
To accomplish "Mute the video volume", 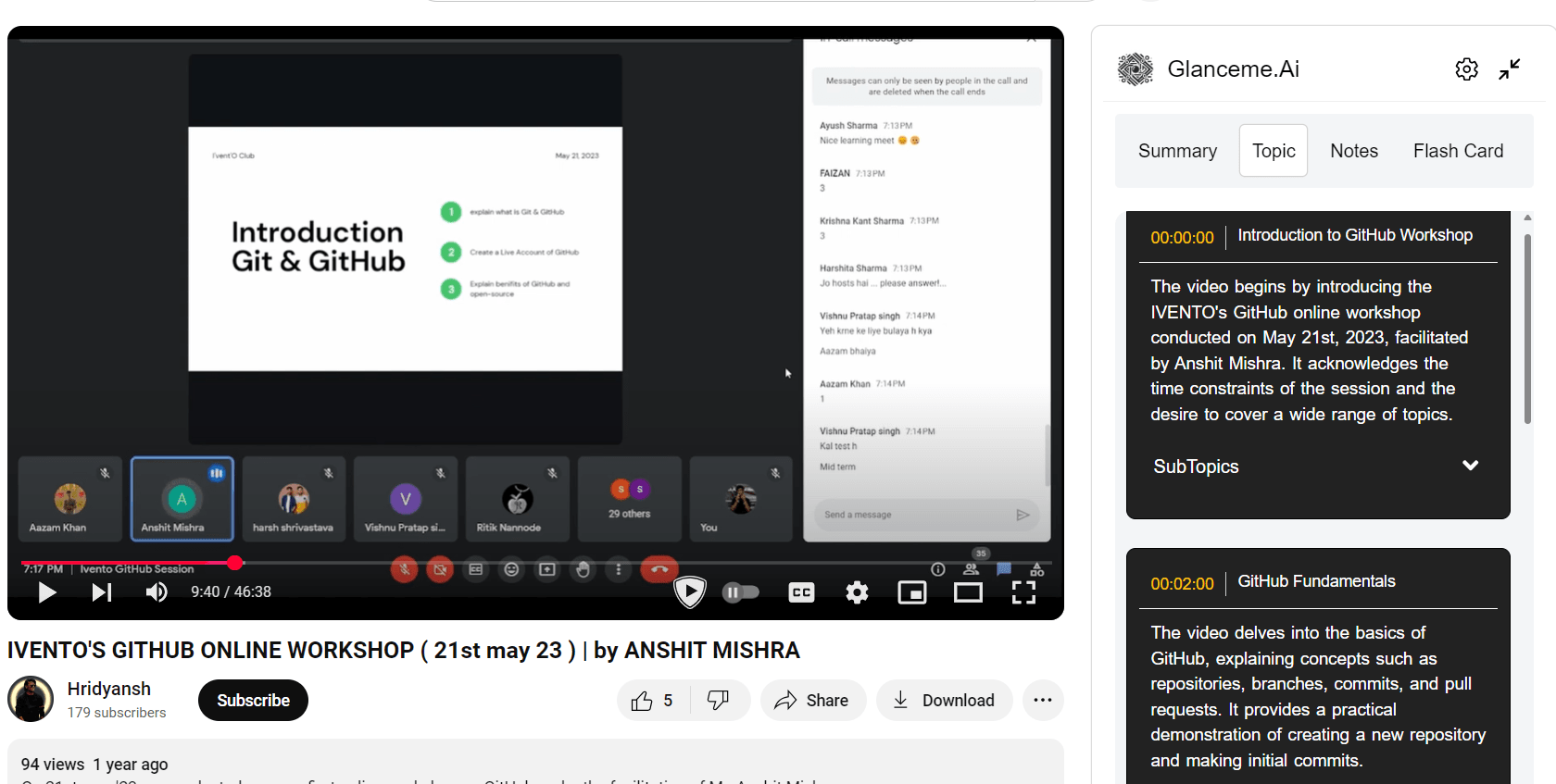I will coord(157,591).
